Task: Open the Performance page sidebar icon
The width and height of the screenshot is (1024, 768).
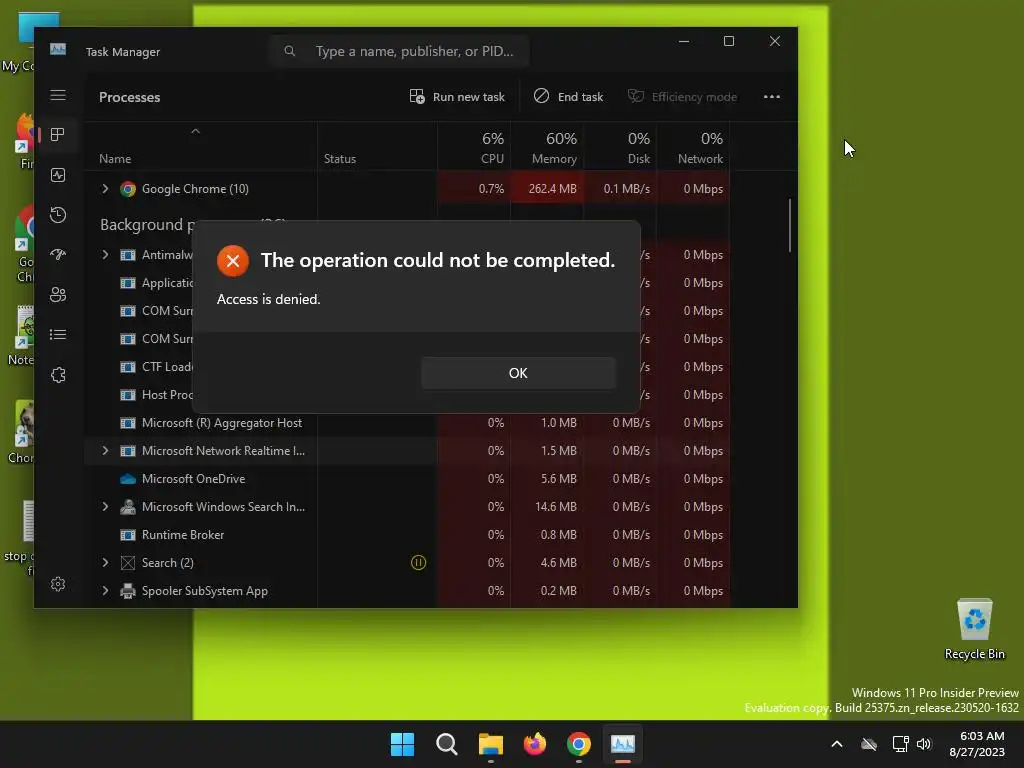Action: (x=58, y=175)
